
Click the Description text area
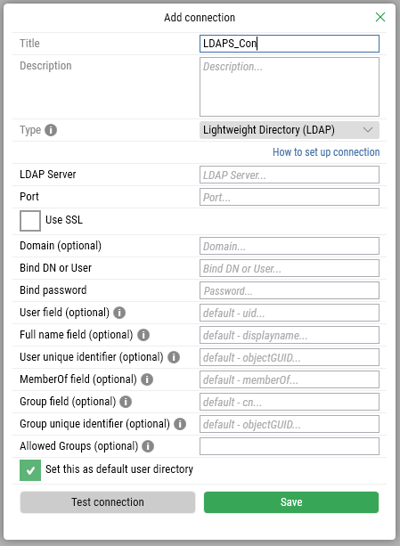(x=289, y=87)
